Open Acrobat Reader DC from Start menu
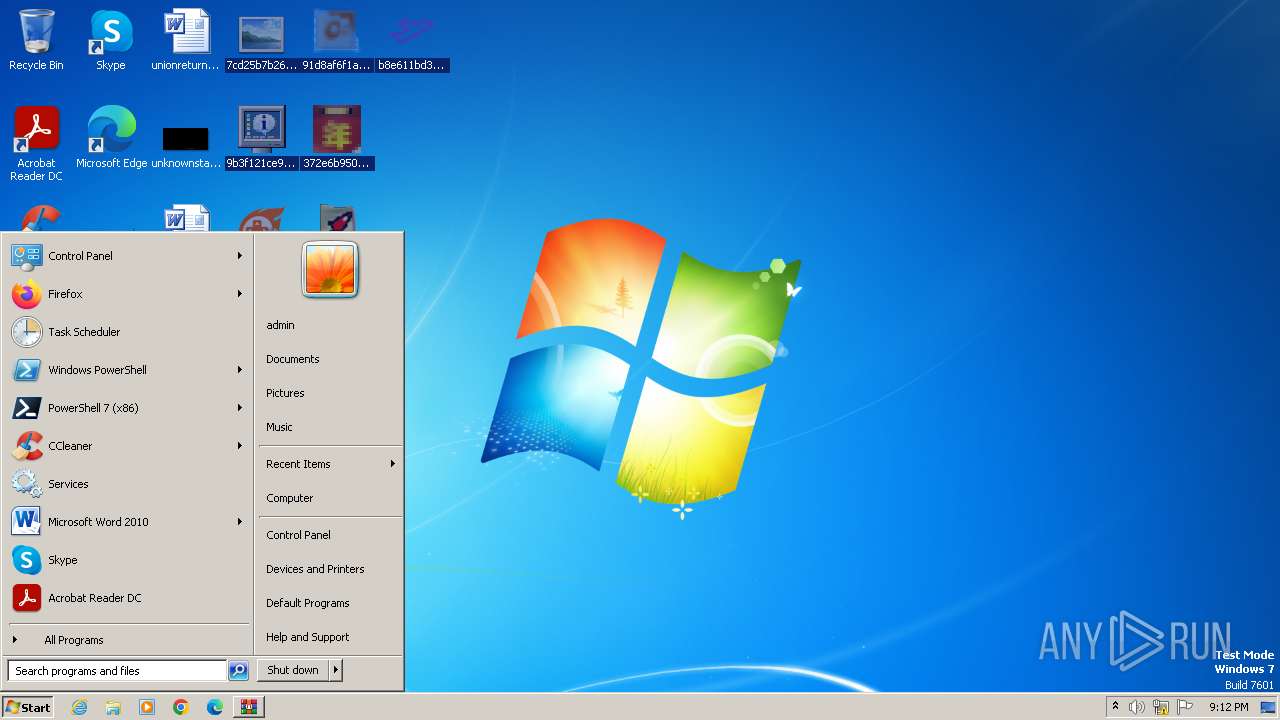Image resolution: width=1280 pixels, height=720 pixels. tap(128, 598)
